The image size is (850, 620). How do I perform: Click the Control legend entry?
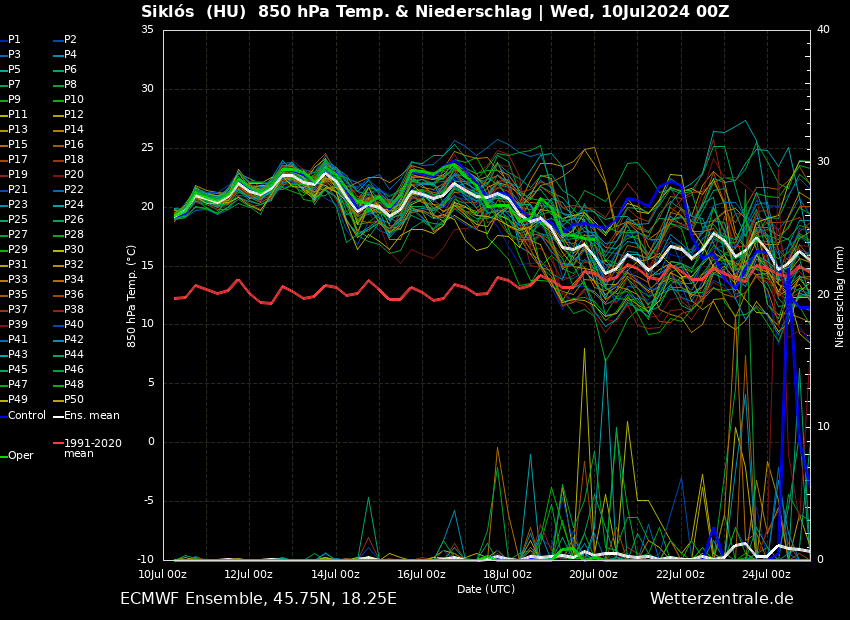tap(27, 415)
